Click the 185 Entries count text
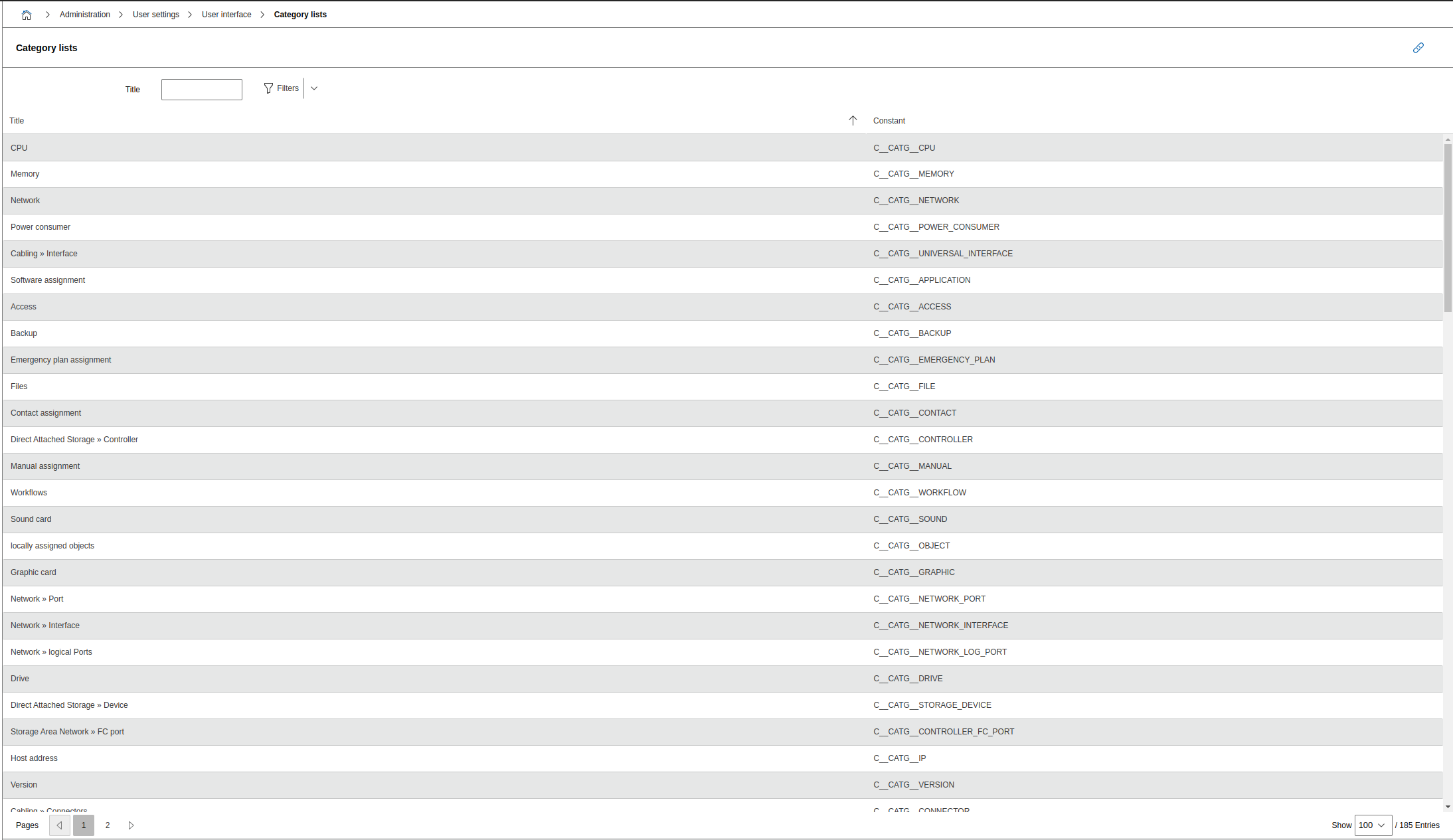The image size is (1453, 840). pos(1417,825)
